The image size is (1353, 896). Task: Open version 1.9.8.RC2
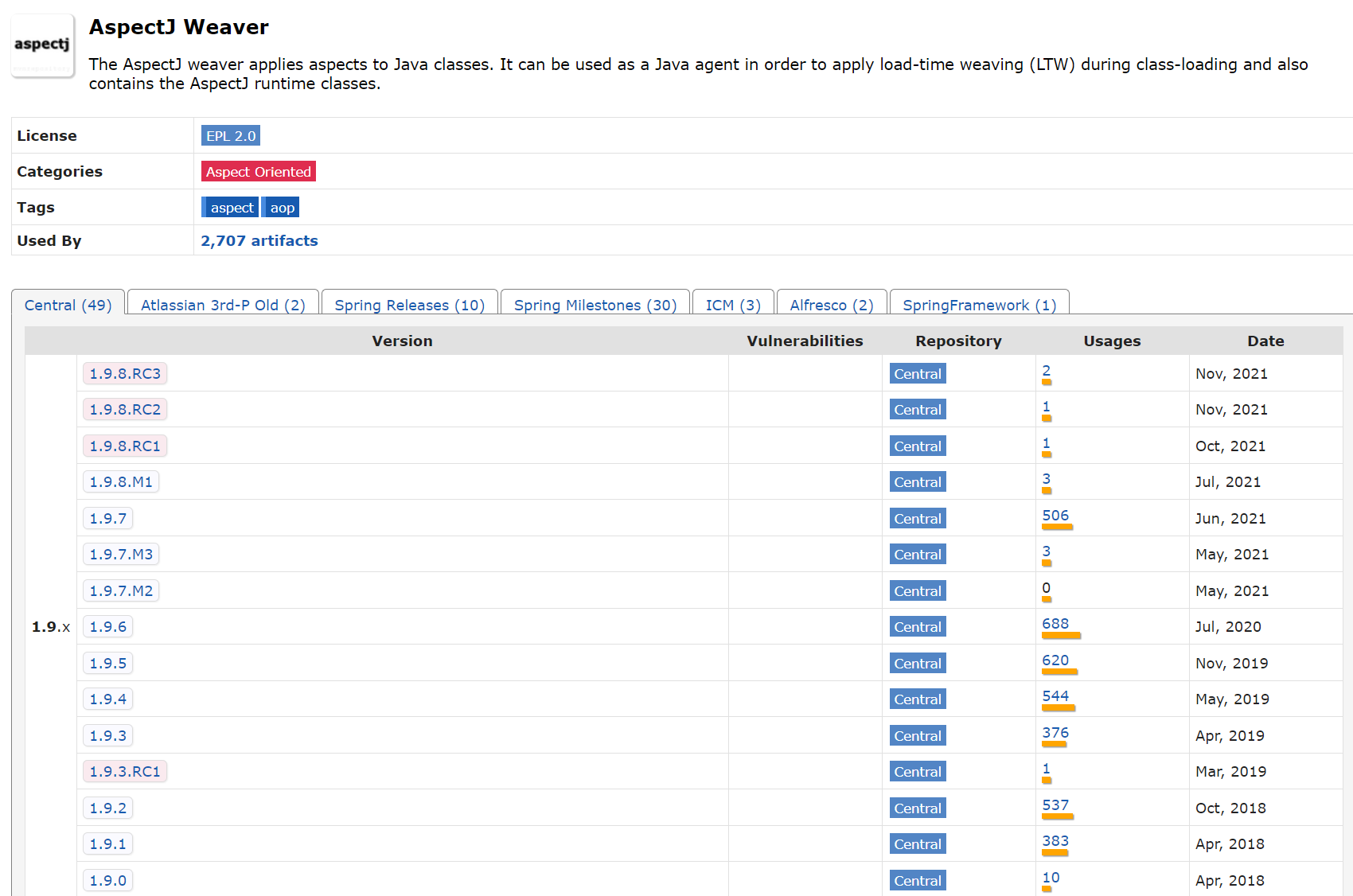[125, 409]
